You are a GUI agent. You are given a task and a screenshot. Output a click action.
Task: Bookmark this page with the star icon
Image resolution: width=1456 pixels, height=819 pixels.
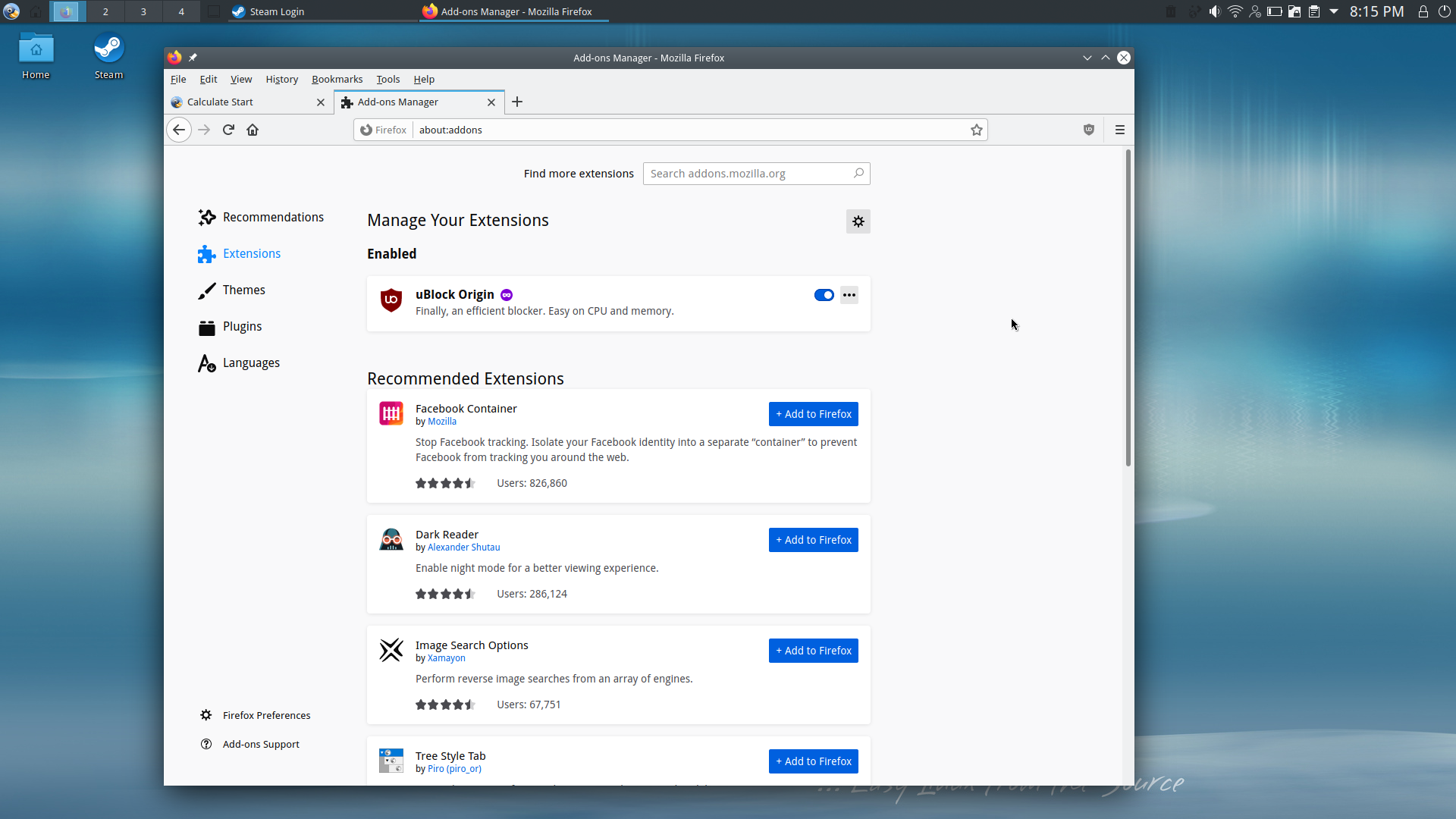977,130
